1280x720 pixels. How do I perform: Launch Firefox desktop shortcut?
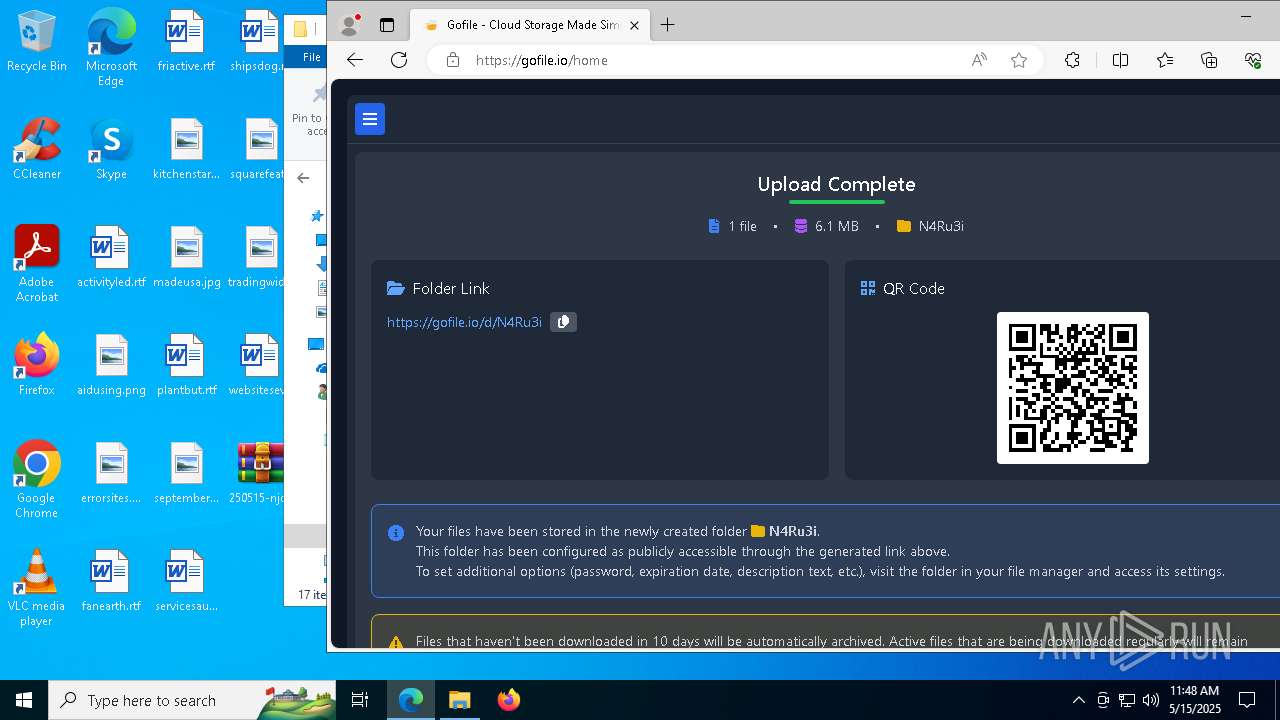[37, 366]
